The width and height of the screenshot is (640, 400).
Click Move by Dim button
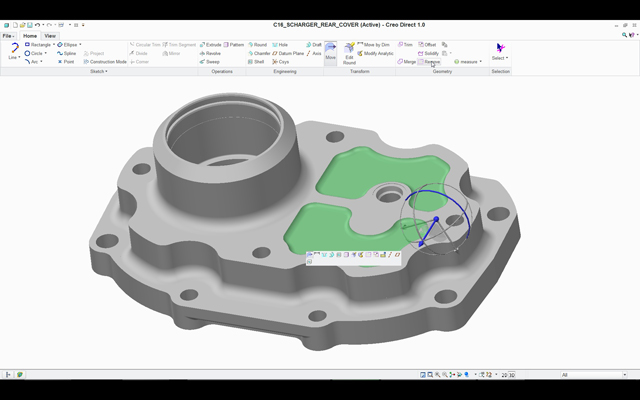point(374,45)
